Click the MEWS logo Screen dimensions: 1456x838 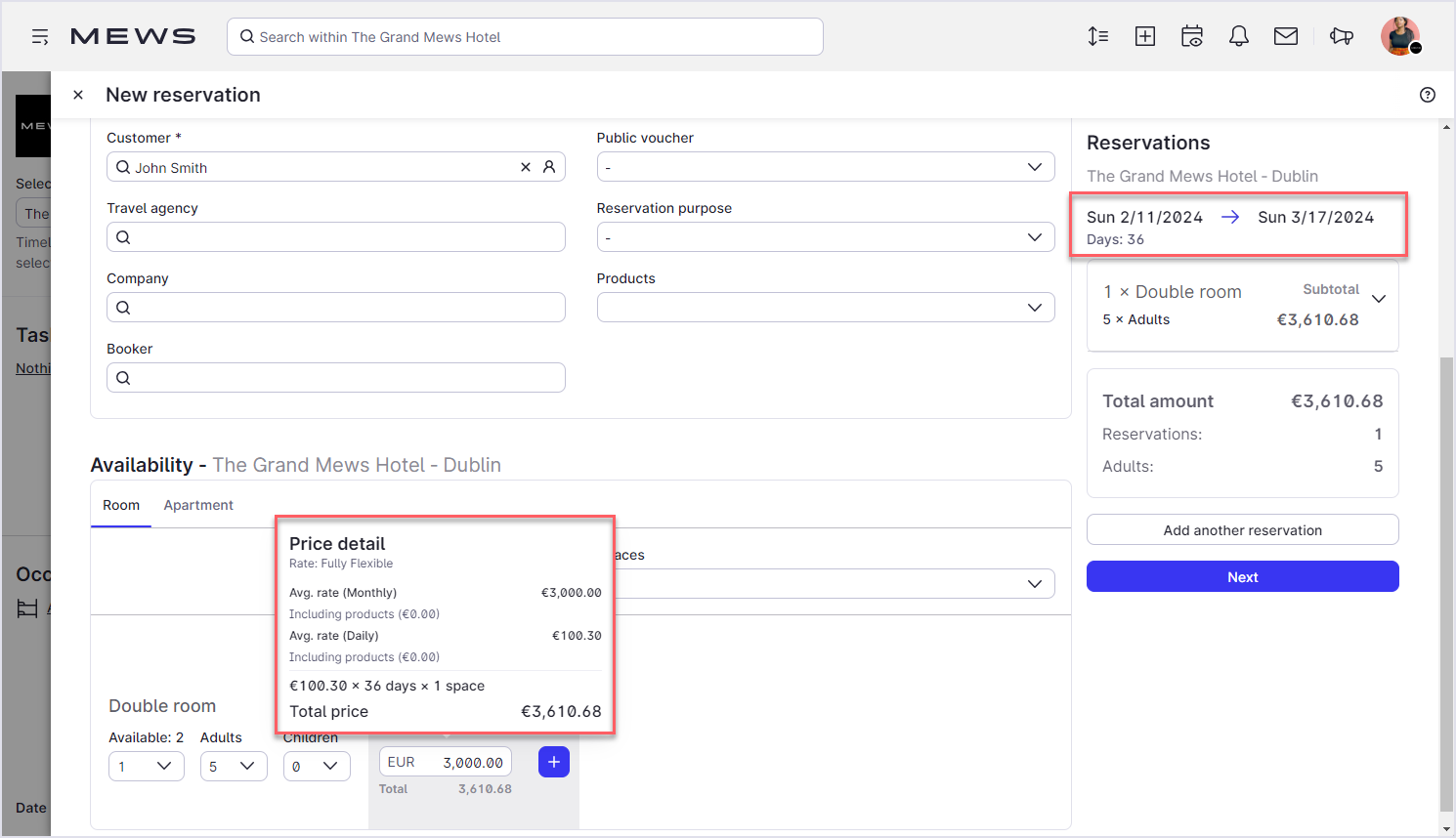(x=133, y=37)
